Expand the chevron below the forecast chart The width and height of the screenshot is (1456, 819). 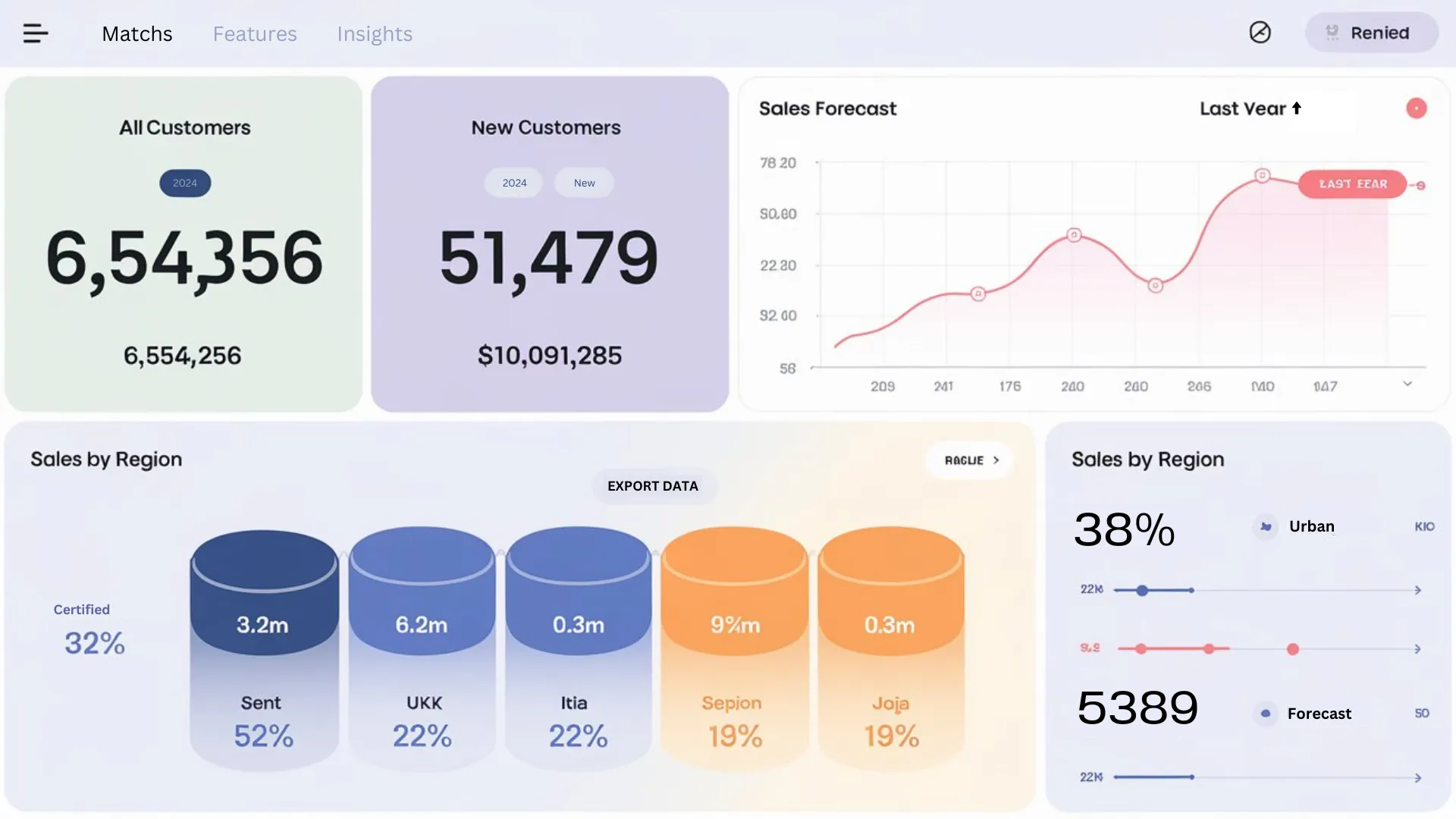pyautogui.click(x=1407, y=384)
